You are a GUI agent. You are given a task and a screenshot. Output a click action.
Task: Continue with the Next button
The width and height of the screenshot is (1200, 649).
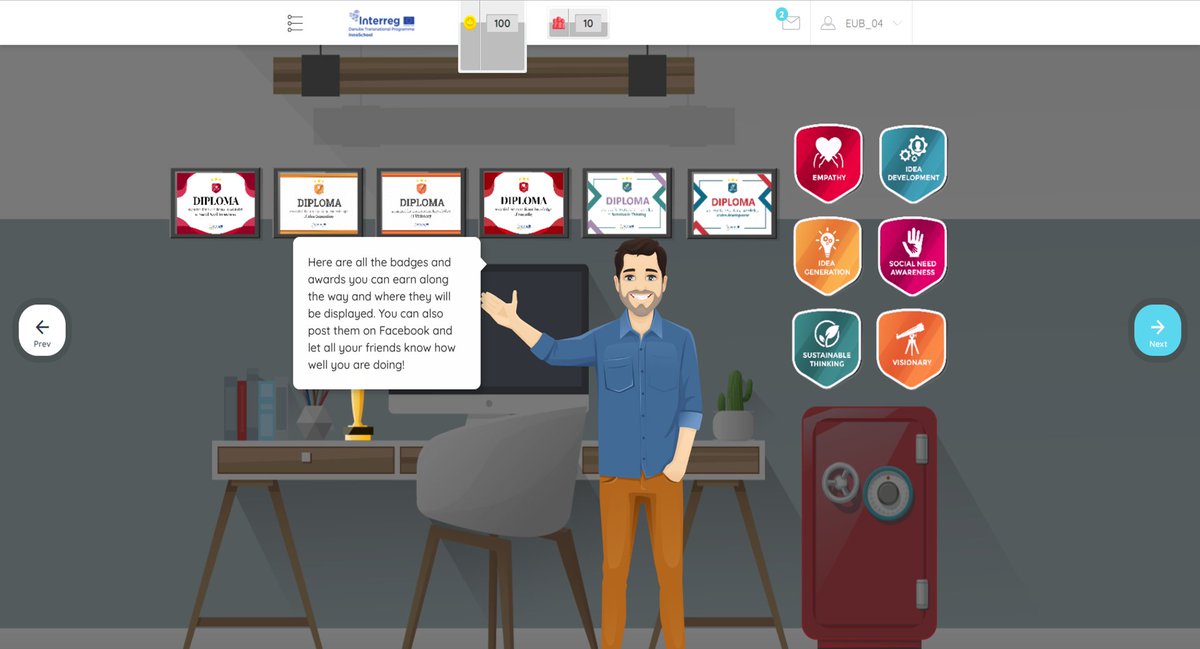click(1158, 331)
